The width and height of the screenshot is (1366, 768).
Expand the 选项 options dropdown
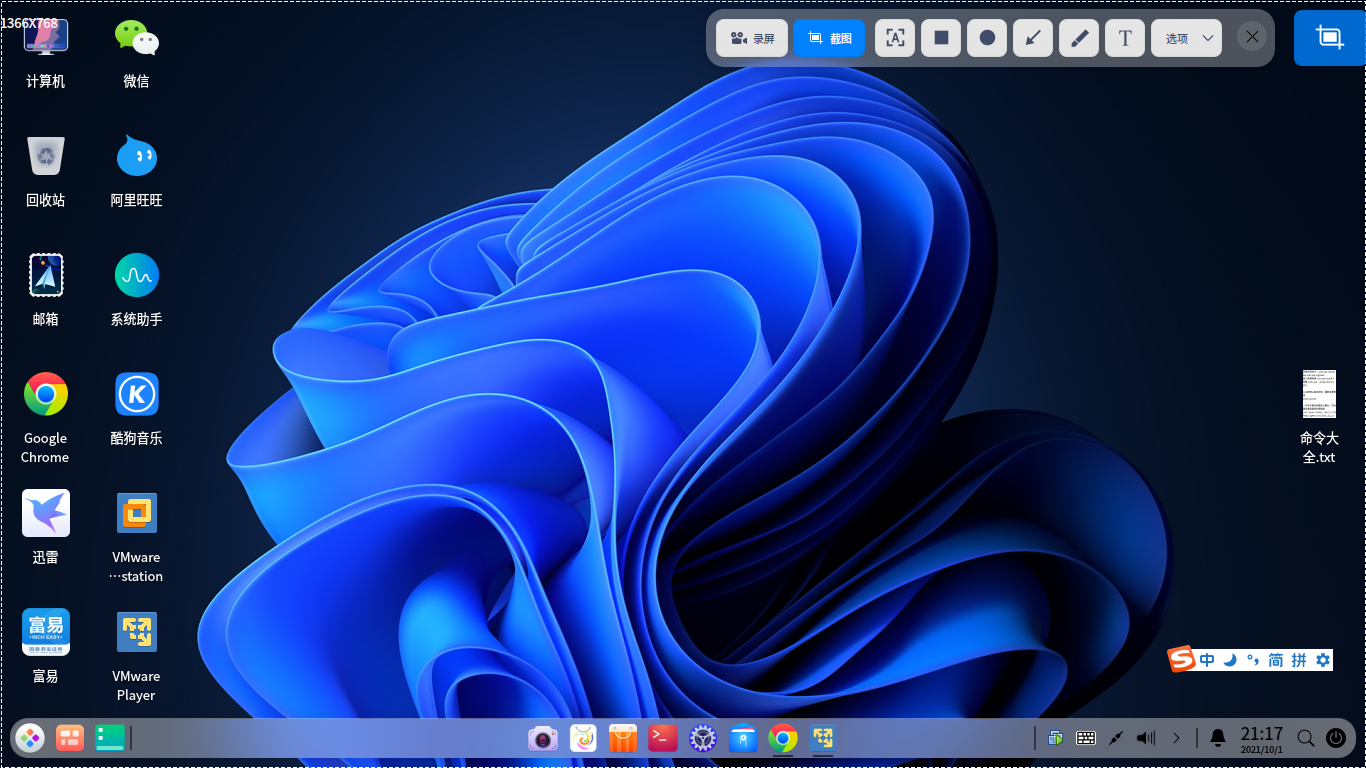click(1186, 38)
